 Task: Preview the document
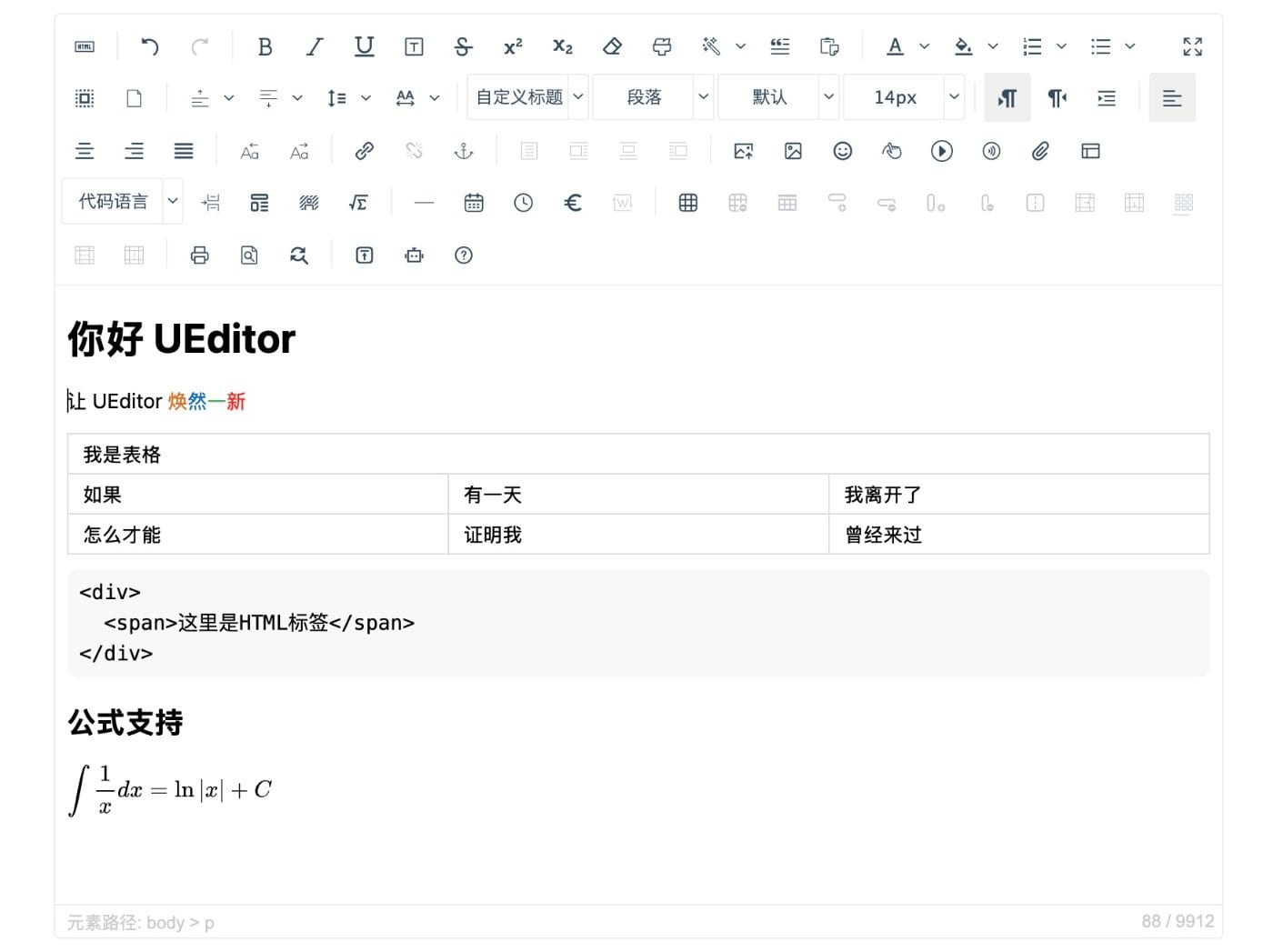coord(249,256)
